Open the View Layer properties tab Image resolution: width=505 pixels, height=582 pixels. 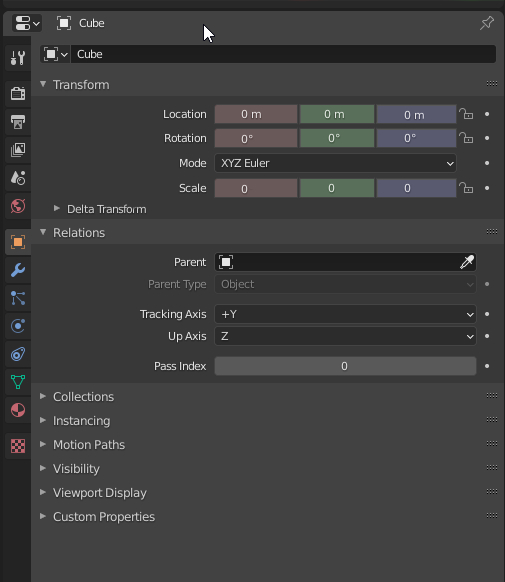coord(18,150)
